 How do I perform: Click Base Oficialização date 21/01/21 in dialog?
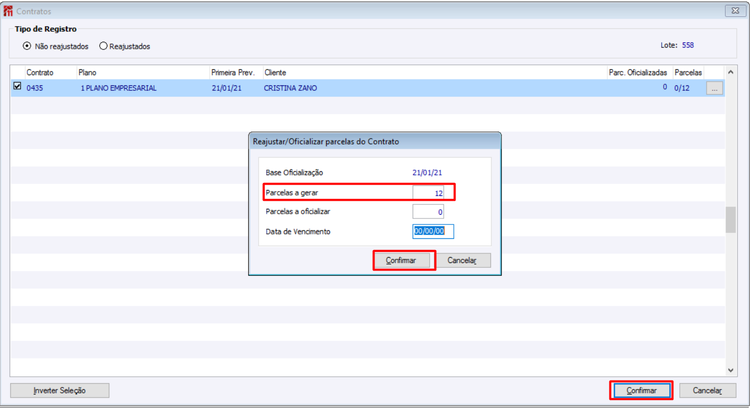coord(427,173)
